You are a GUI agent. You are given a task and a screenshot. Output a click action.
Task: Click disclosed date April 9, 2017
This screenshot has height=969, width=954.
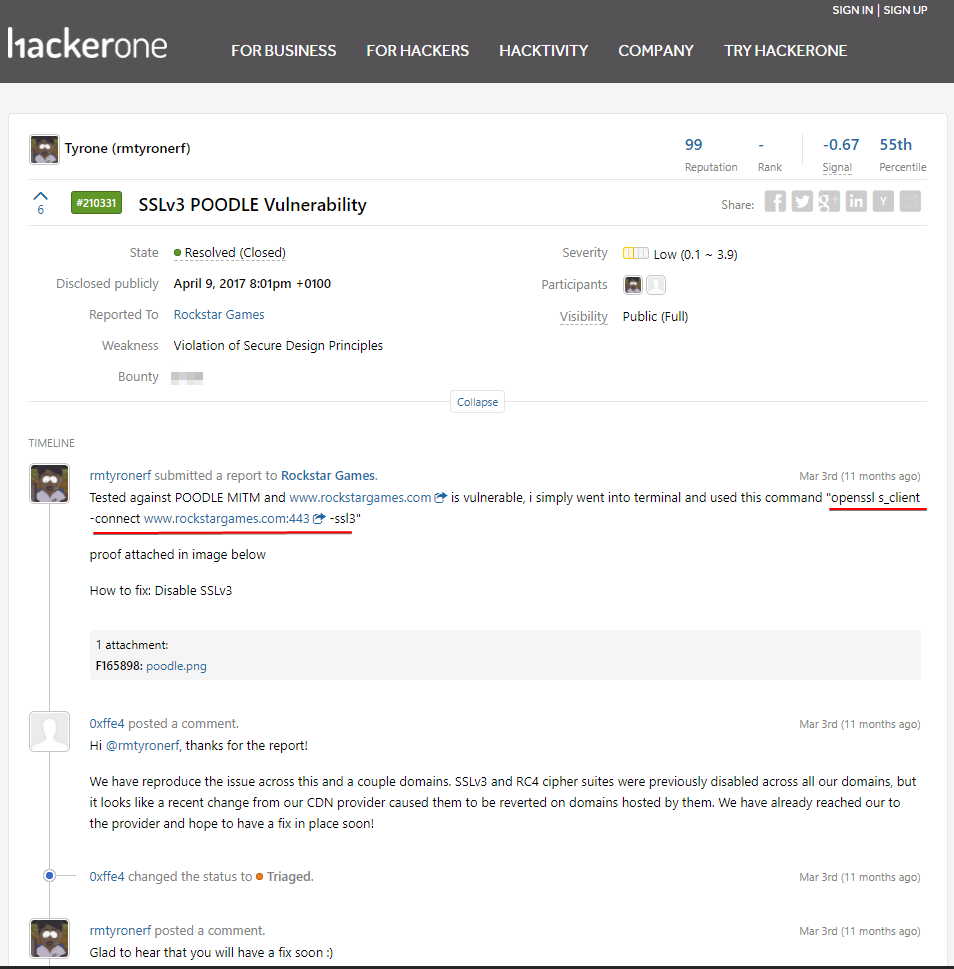(x=252, y=284)
